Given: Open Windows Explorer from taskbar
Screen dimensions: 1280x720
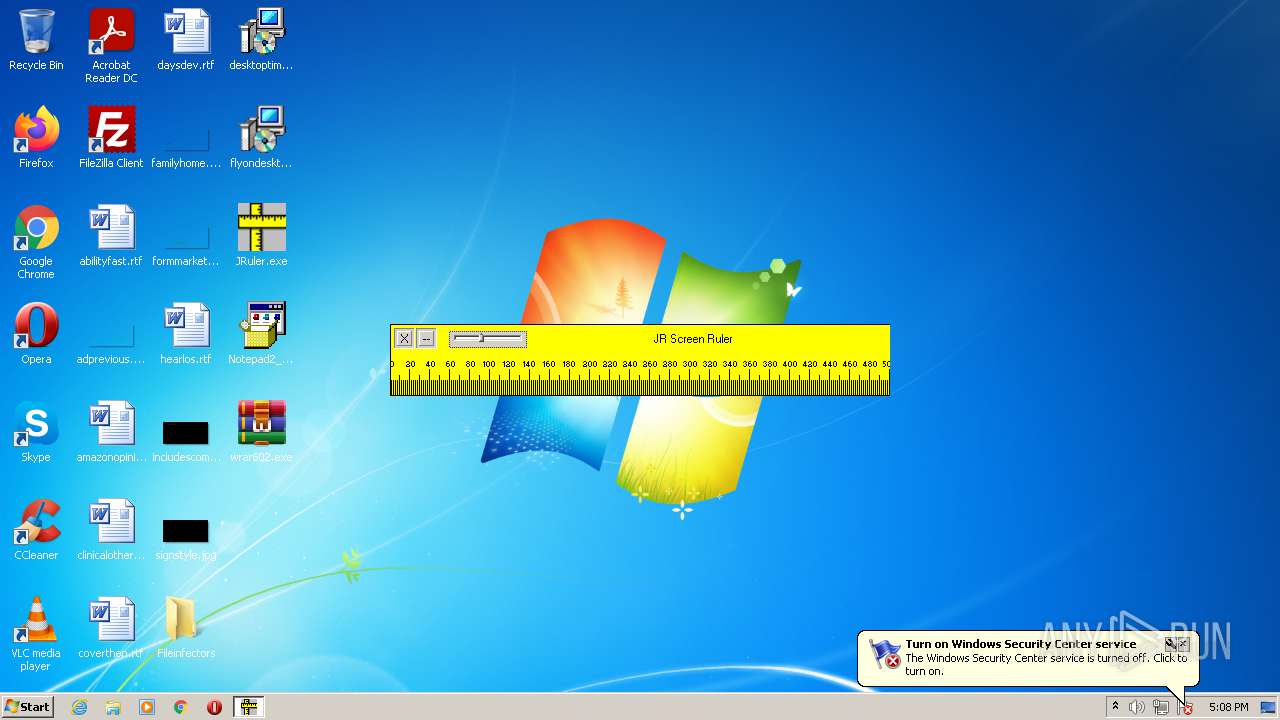Looking at the screenshot, I should click(x=113, y=707).
